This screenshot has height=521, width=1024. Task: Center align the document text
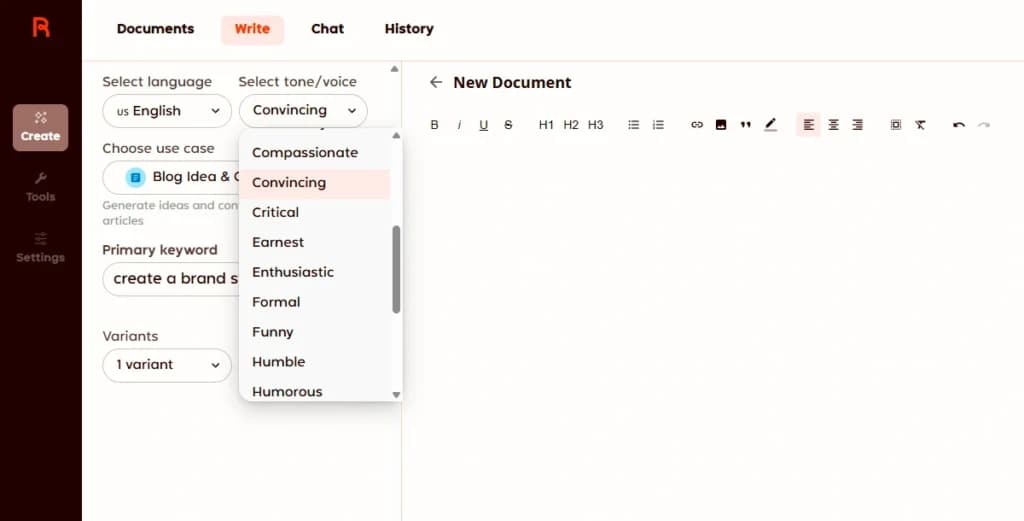(833, 125)
